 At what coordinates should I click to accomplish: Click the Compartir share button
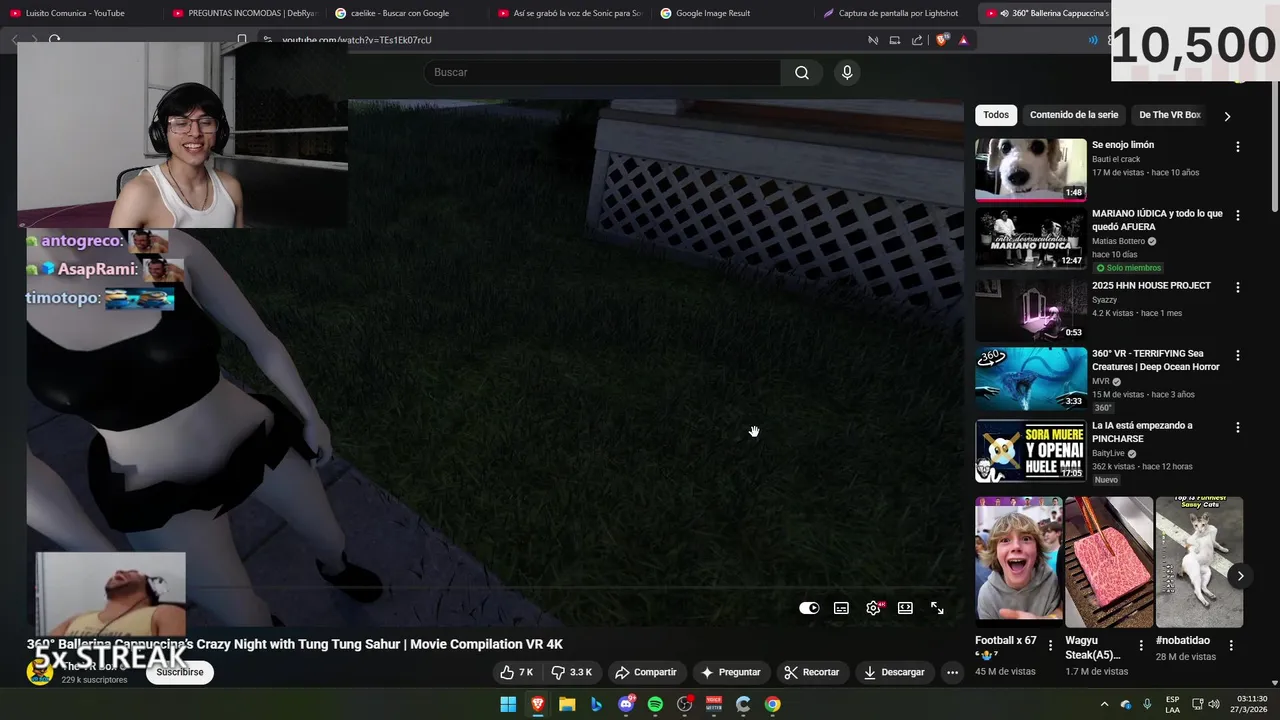click(x=646, y=672)
